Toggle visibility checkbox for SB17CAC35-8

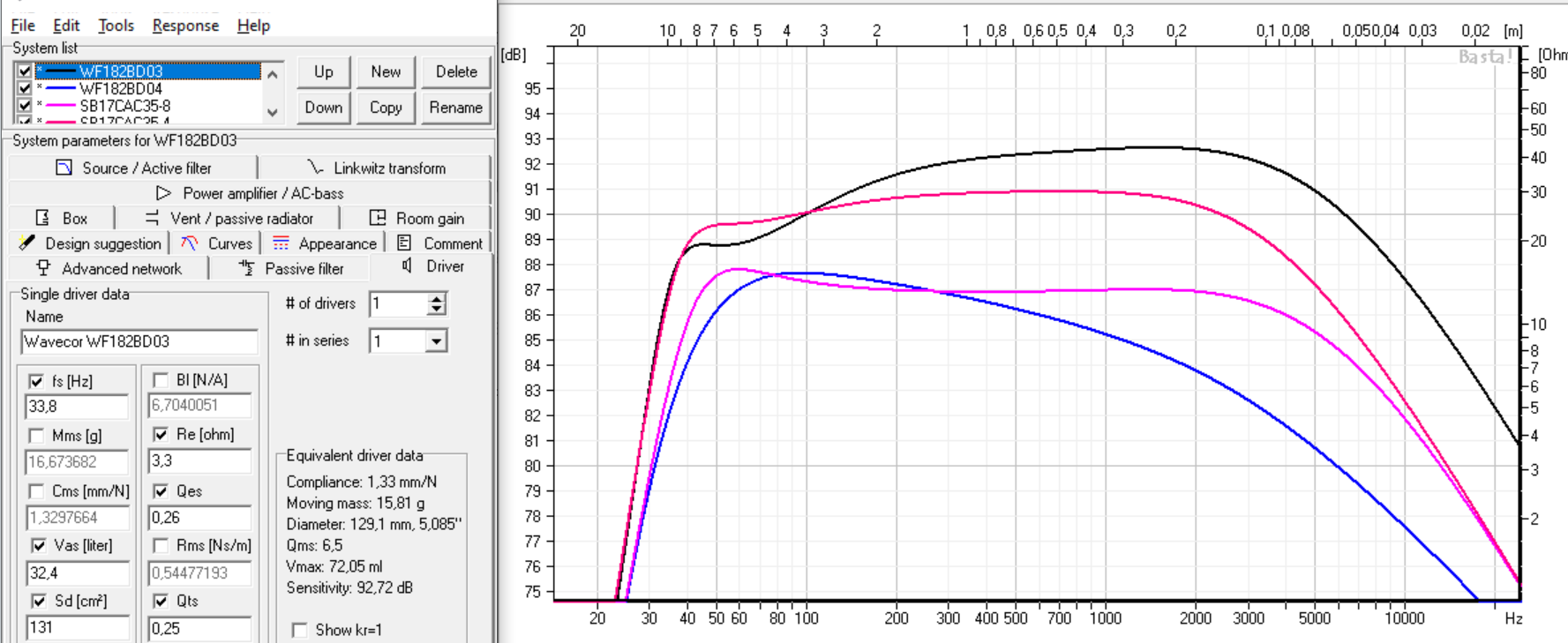tap(25, 105)
